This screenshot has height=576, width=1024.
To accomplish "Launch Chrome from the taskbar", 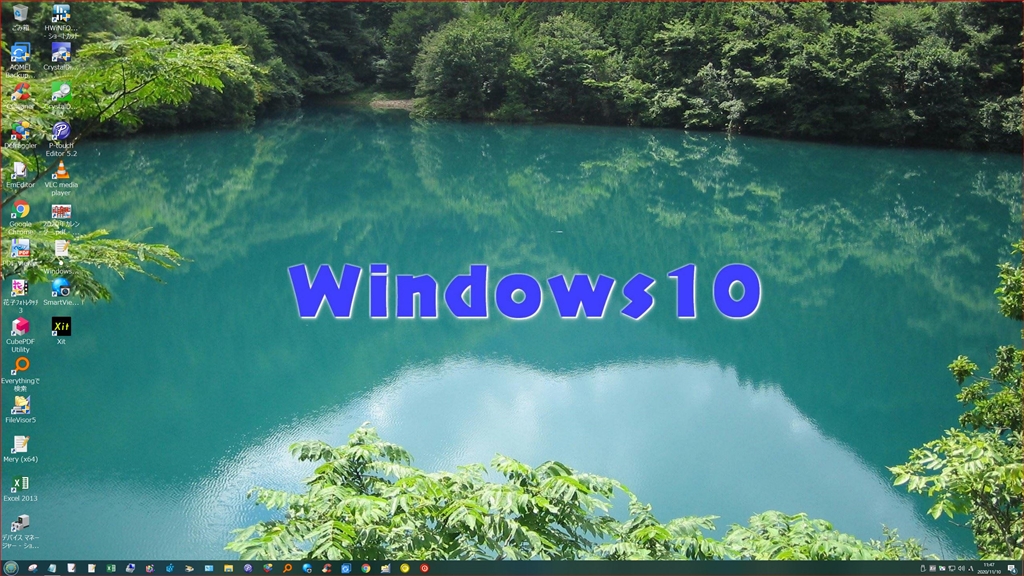I will click(x=366, y=568).
